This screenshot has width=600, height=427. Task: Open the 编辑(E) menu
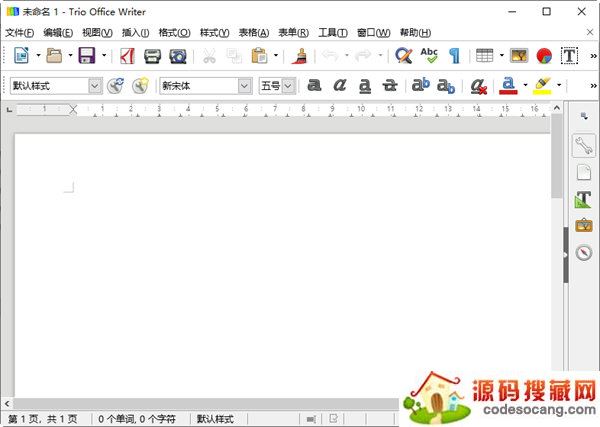(58, 33)
